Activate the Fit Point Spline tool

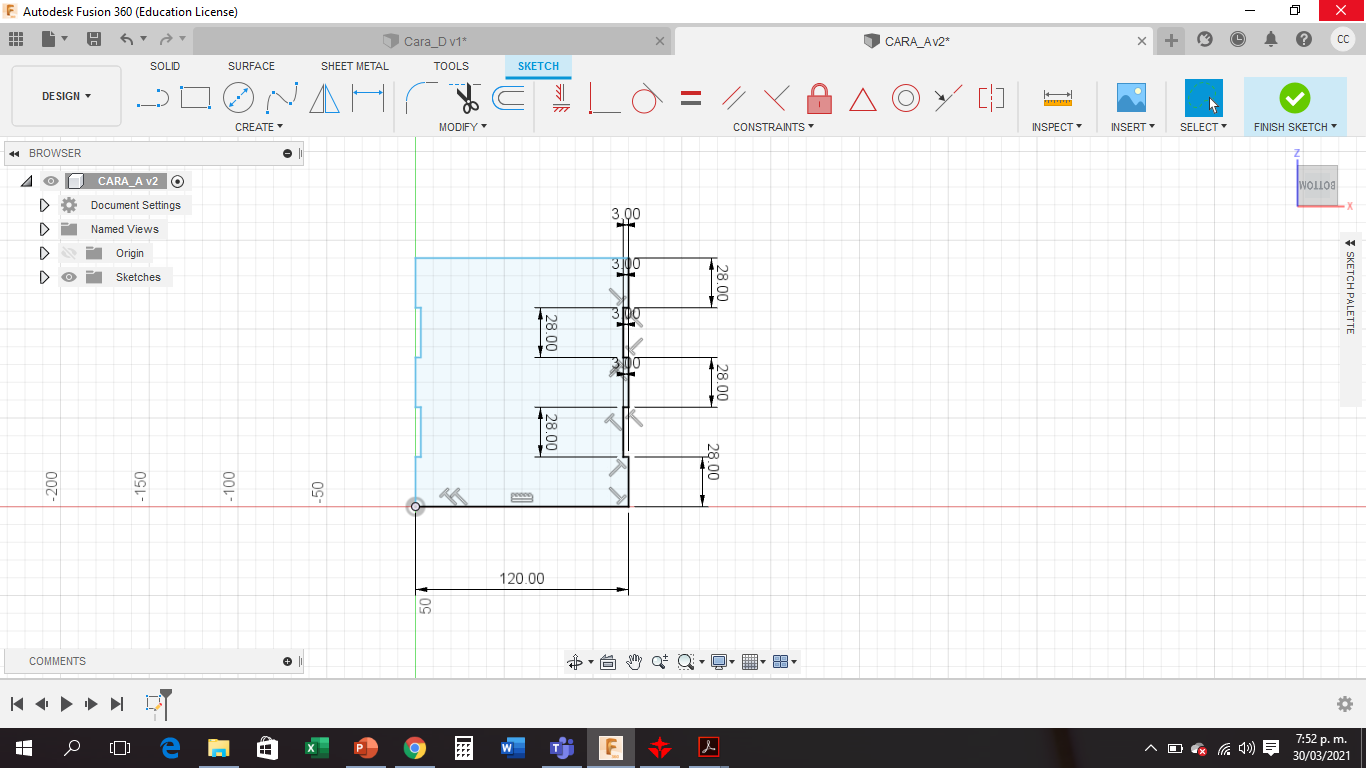pyautogui.click(x=282, y=98)
